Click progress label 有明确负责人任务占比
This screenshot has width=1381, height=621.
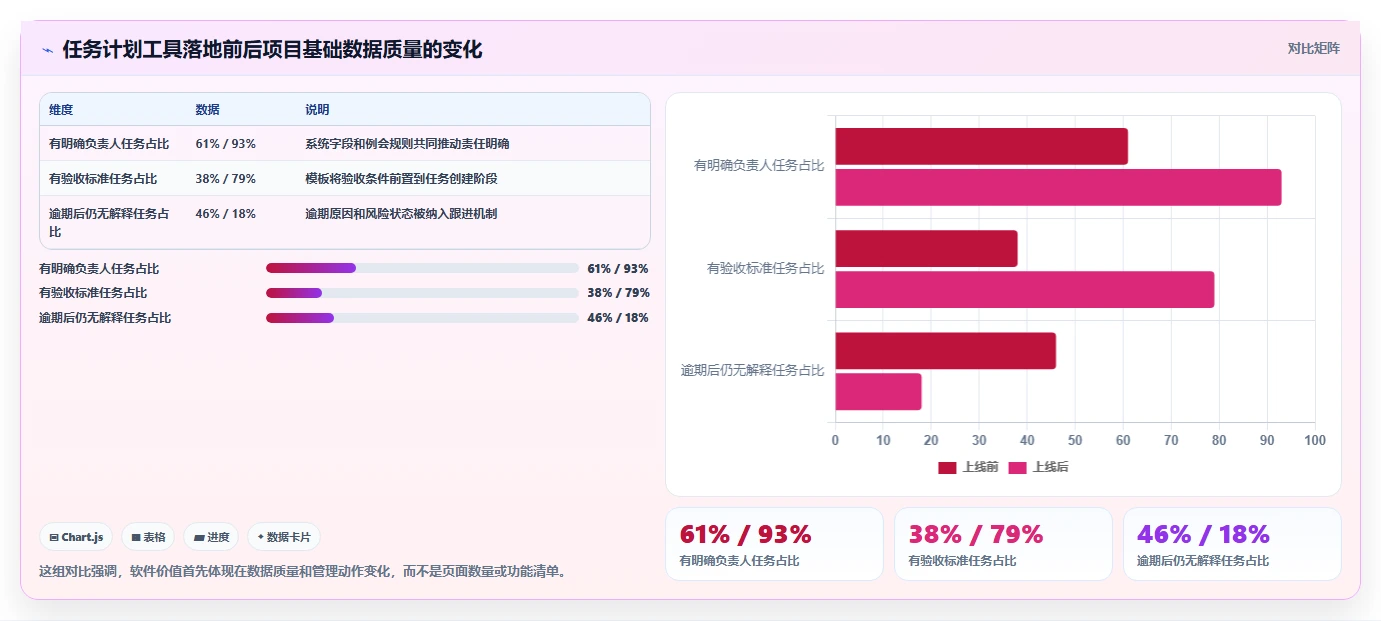[99, 269]
